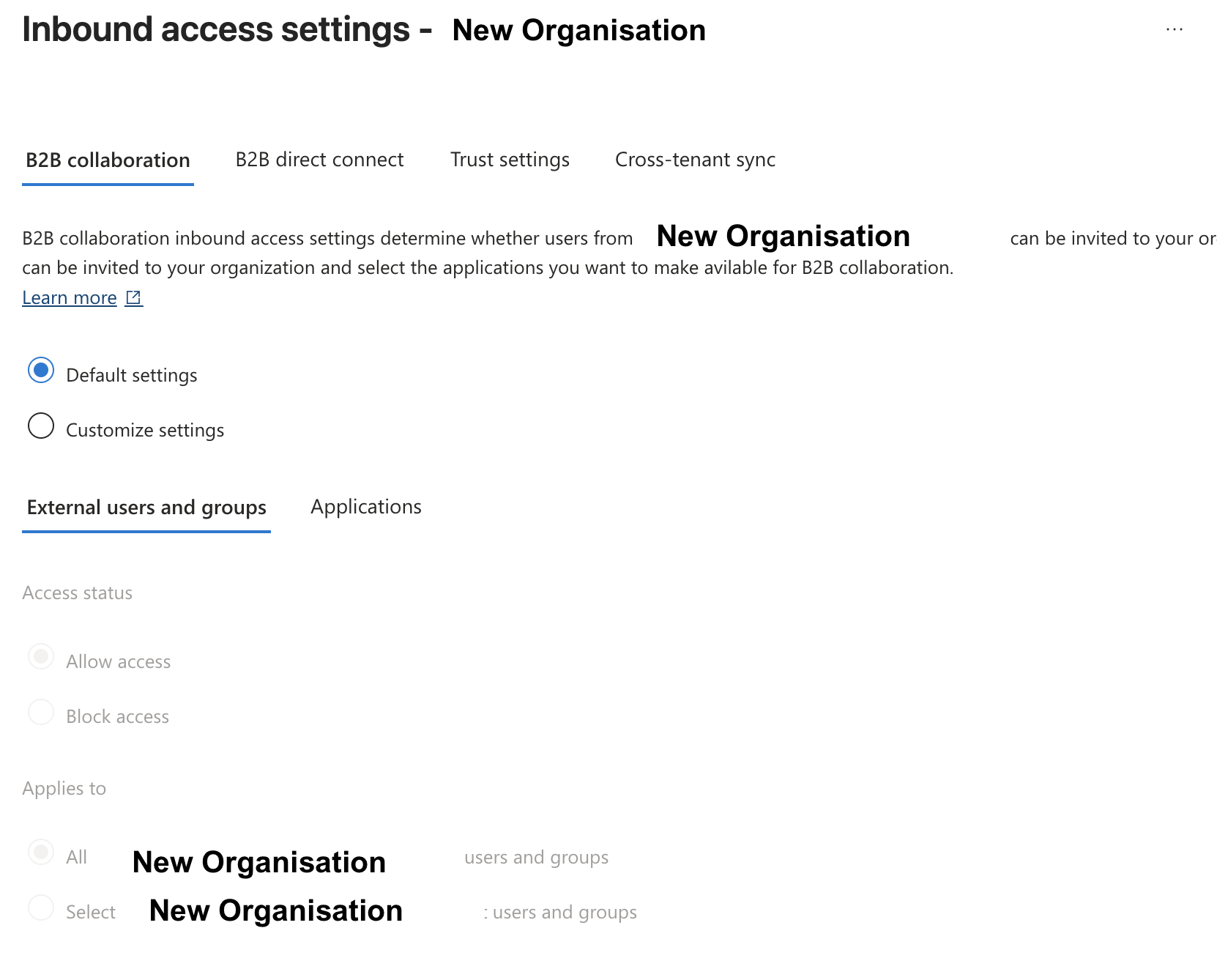Open the ellipsis more options menu
Viewport: 1217px width, 980px height.
tap(1174, 30)
